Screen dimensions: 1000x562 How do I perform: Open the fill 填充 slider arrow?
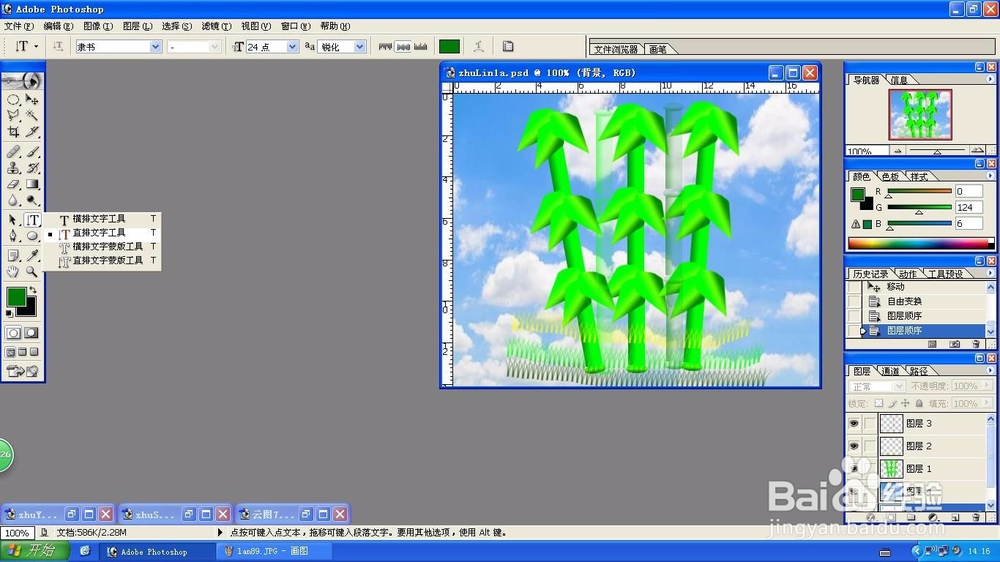click(x=987, y=403)
